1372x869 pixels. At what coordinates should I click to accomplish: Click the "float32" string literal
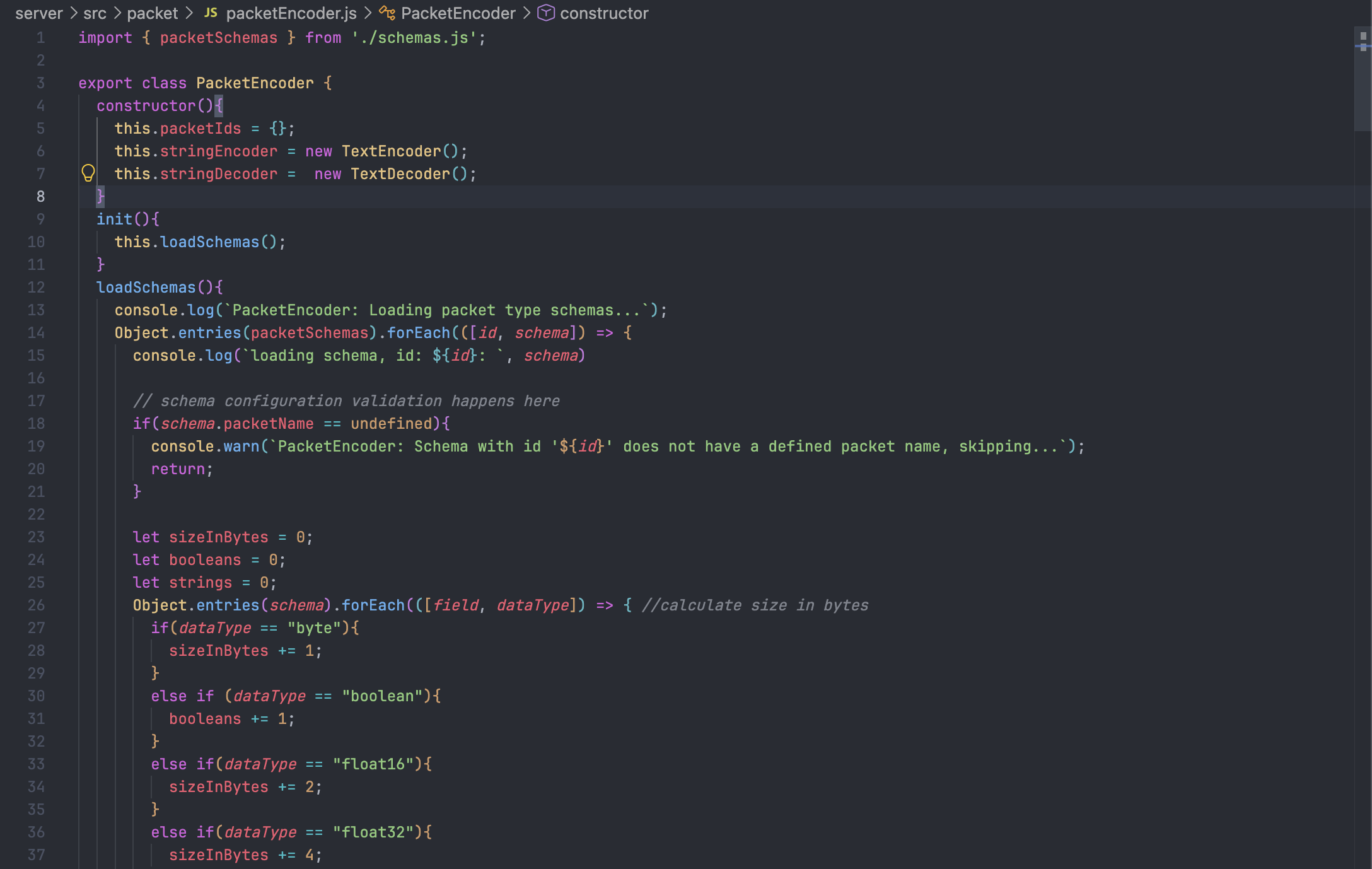pyautogui.click(x=373, y=832)
